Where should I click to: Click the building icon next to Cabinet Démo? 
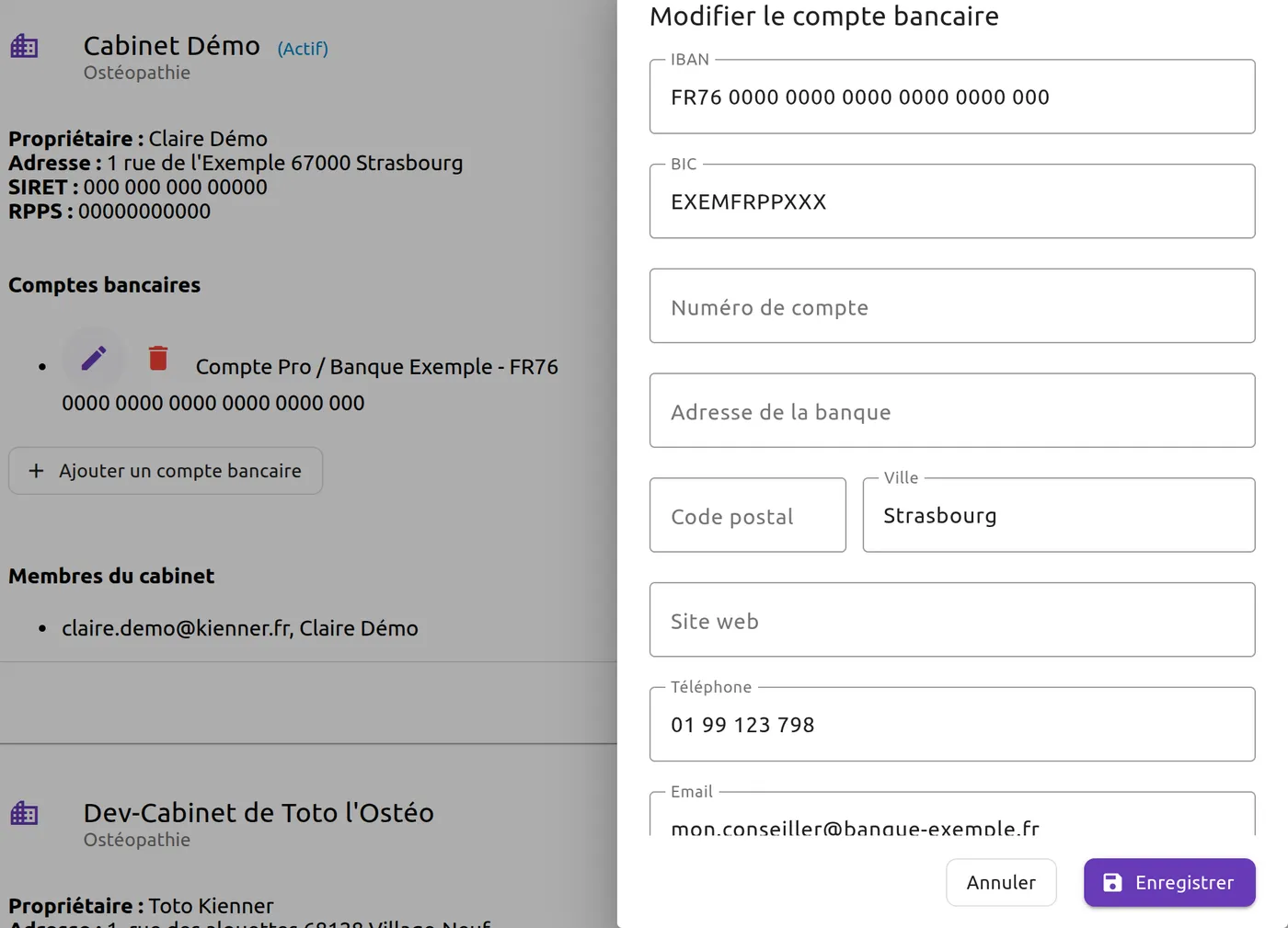click(x=24, y=46)
